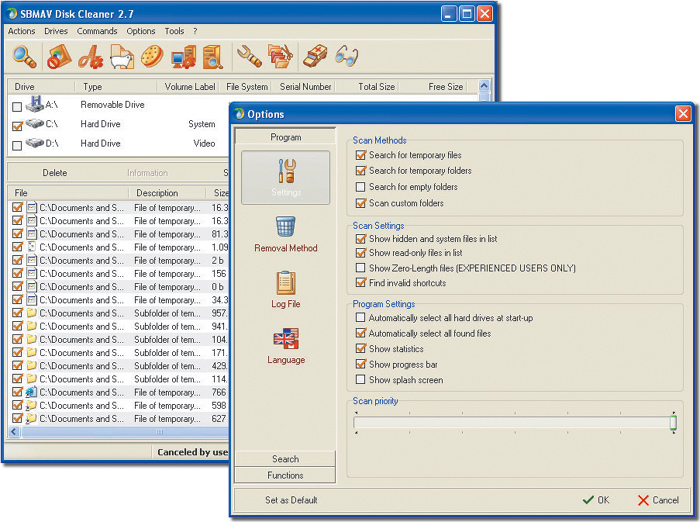Toggle Search for temporary files checkbox

(361, 155)
